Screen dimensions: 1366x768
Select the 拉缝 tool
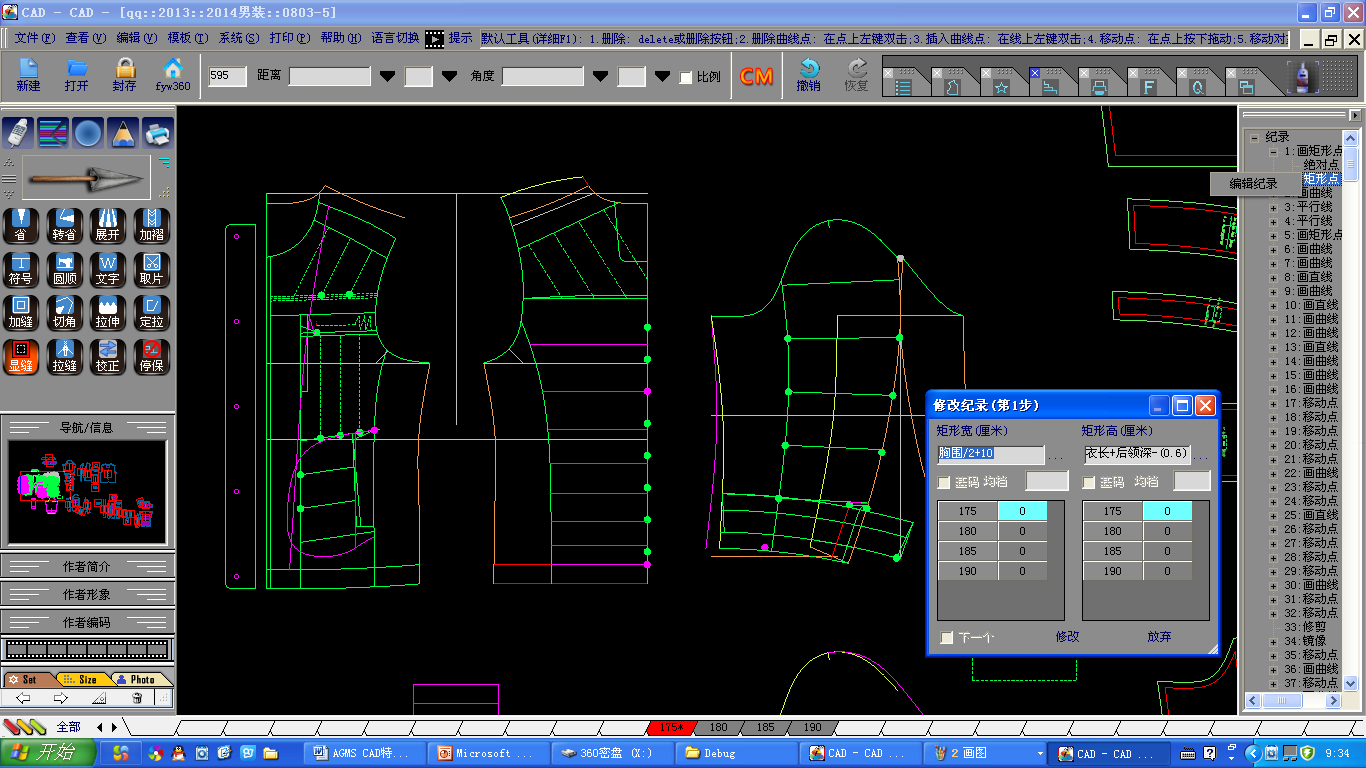64,357
